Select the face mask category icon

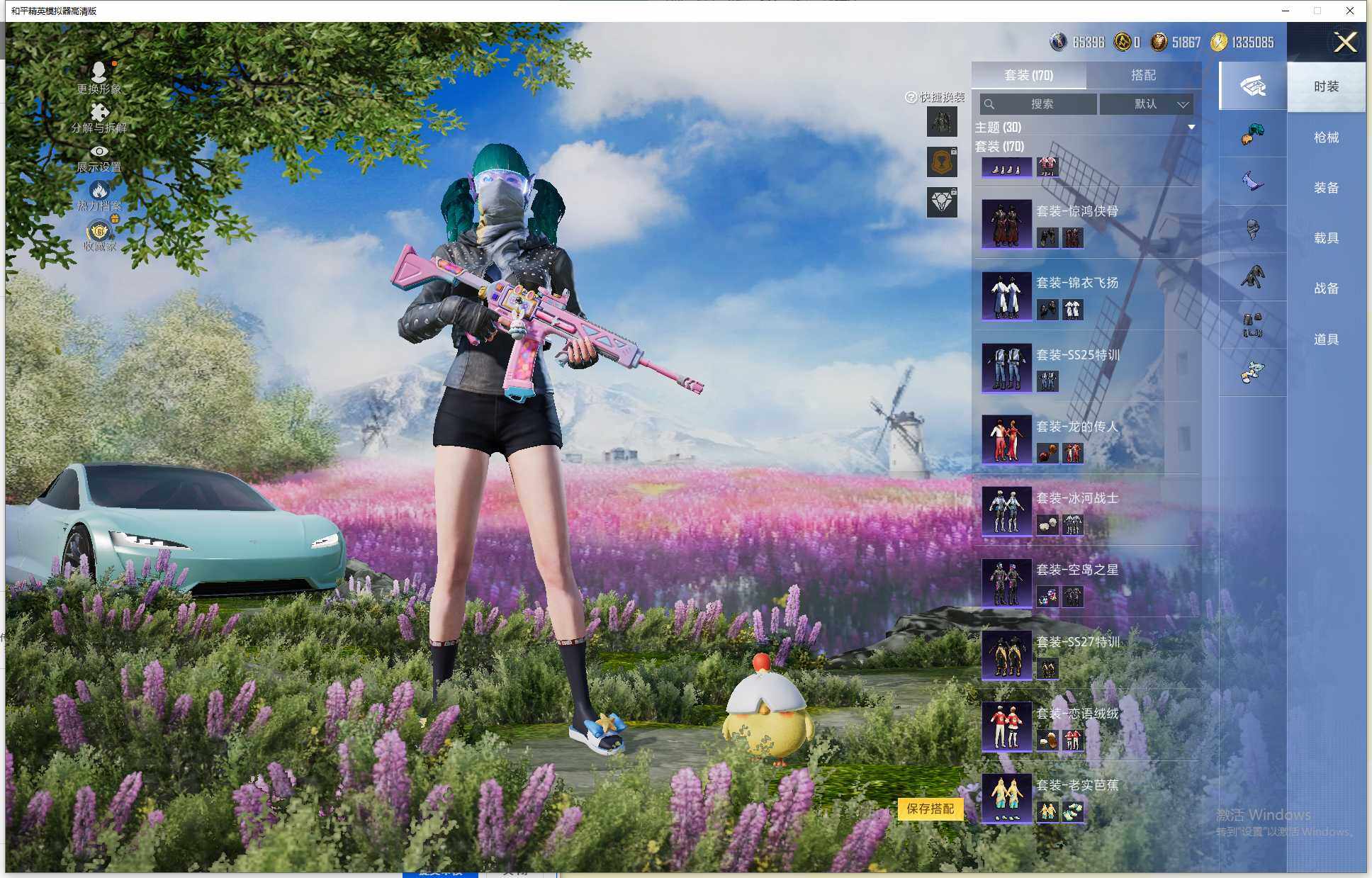[x=1252, y=230]
